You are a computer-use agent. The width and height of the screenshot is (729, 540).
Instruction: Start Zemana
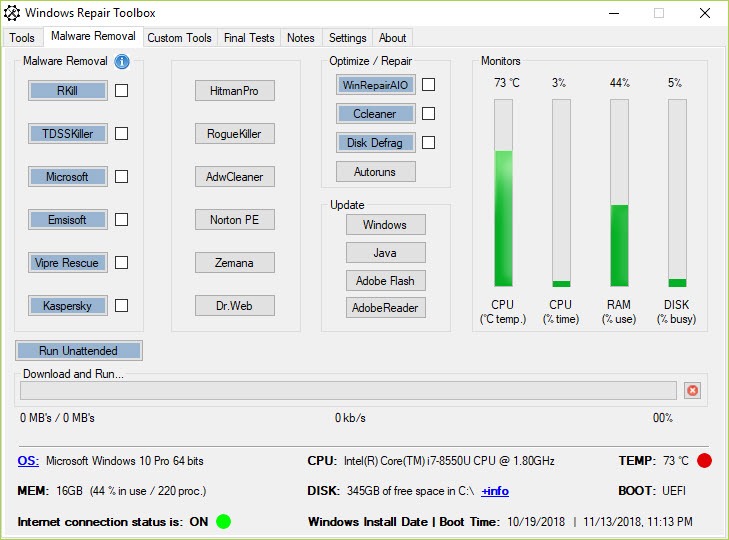(234, 262)
